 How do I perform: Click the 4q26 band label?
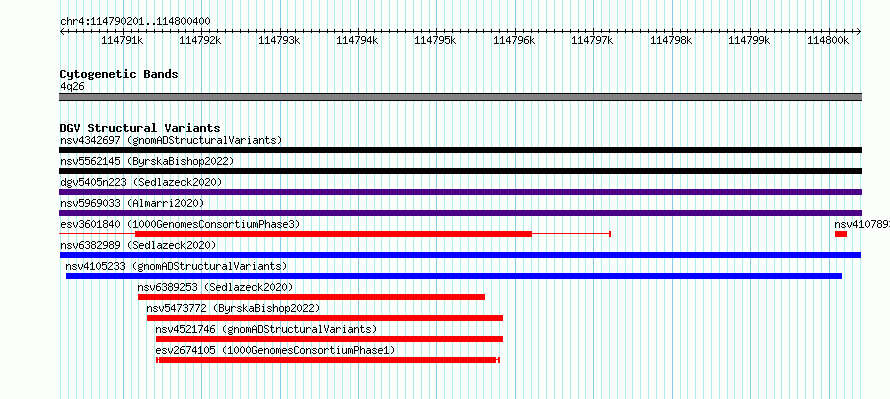(x=72, y=86)
